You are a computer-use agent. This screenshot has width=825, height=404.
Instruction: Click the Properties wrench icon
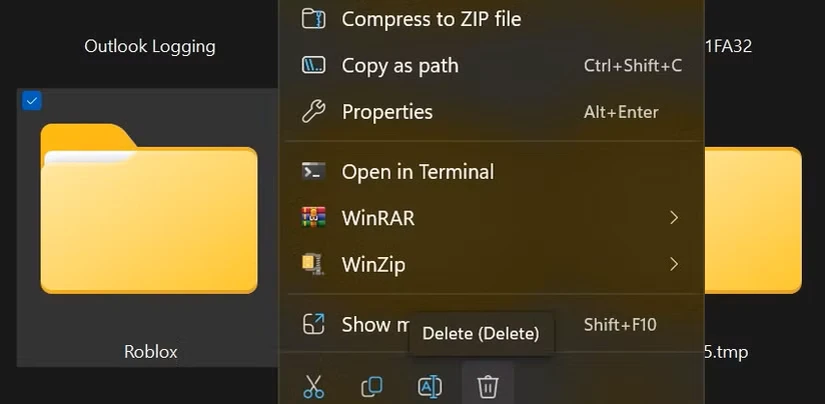tap(314, 112)
